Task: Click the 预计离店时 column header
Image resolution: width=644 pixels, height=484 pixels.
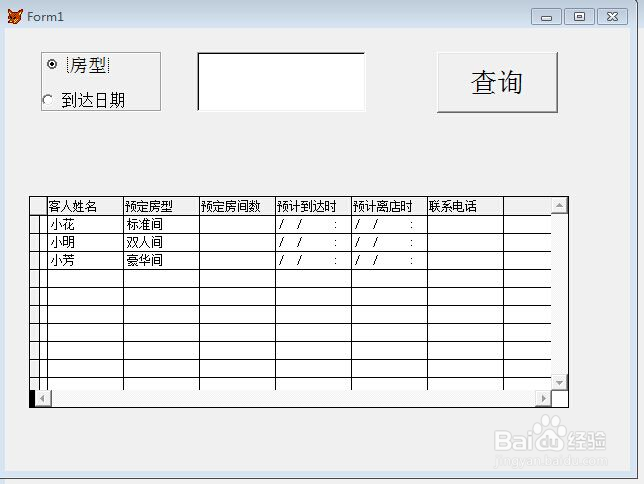Action: coord(389,206)
